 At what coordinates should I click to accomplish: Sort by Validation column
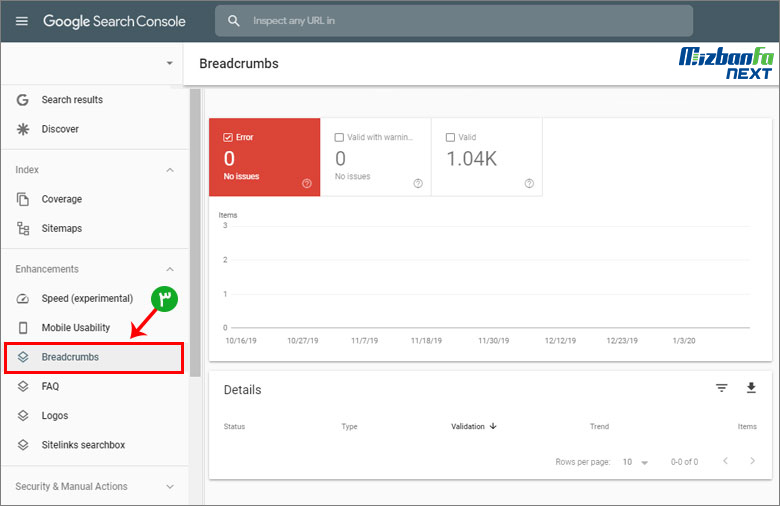coord(468,426)
